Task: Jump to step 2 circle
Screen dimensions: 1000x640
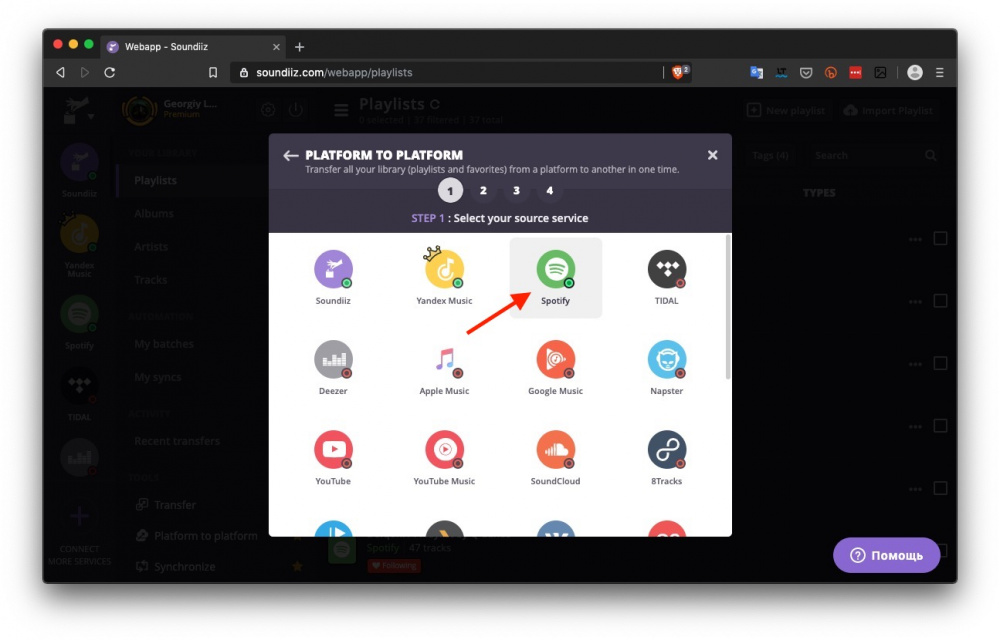Action: click(x=483, y=191)
